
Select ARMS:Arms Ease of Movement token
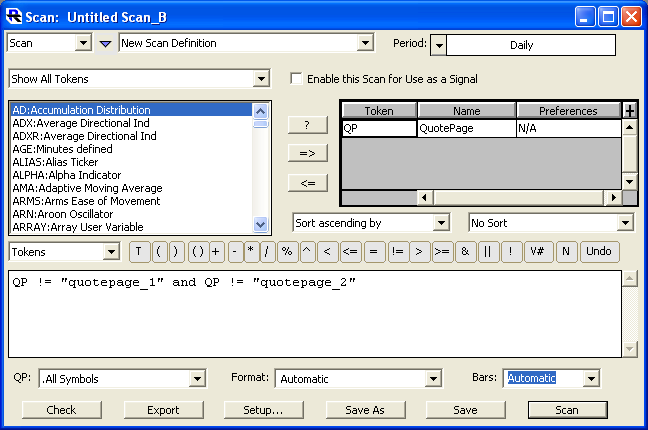point(131,201)
